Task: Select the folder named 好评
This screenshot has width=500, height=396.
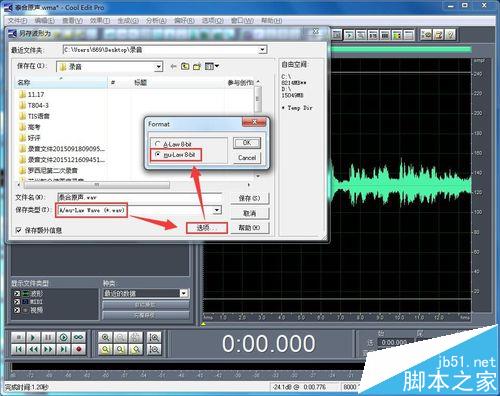Action: coord(30,138)
